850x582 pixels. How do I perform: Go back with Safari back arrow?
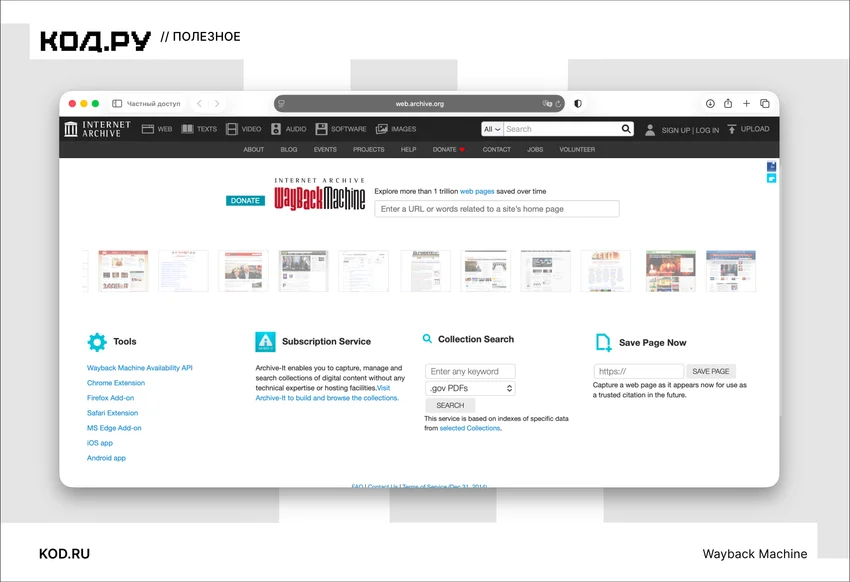pos(199,104)
